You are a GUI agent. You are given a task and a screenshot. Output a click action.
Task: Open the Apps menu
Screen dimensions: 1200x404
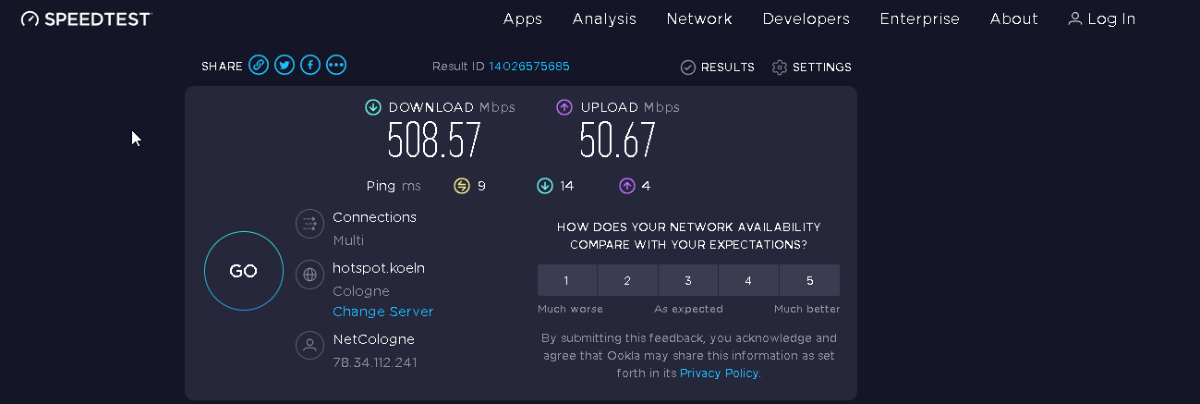click(523, 19)
